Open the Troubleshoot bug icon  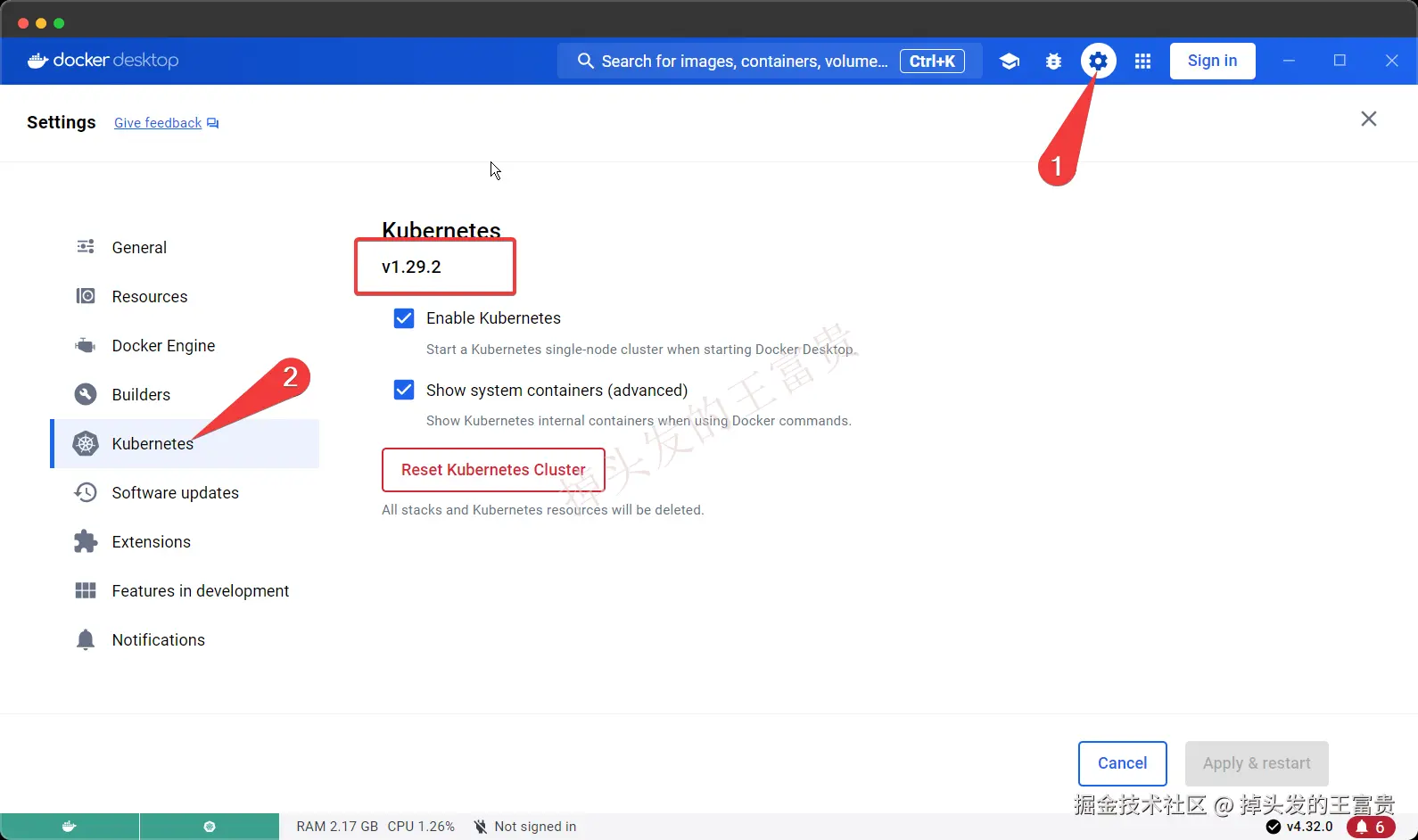pos(1053,62)
